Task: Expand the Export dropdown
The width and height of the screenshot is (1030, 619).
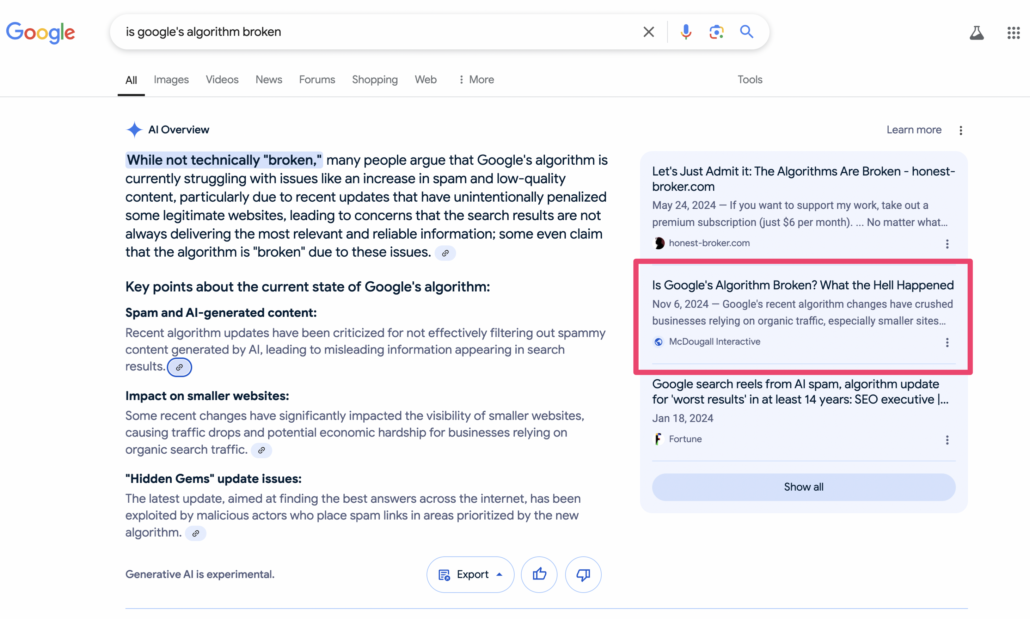Action: pyautogui.click(x=470, y=575)
